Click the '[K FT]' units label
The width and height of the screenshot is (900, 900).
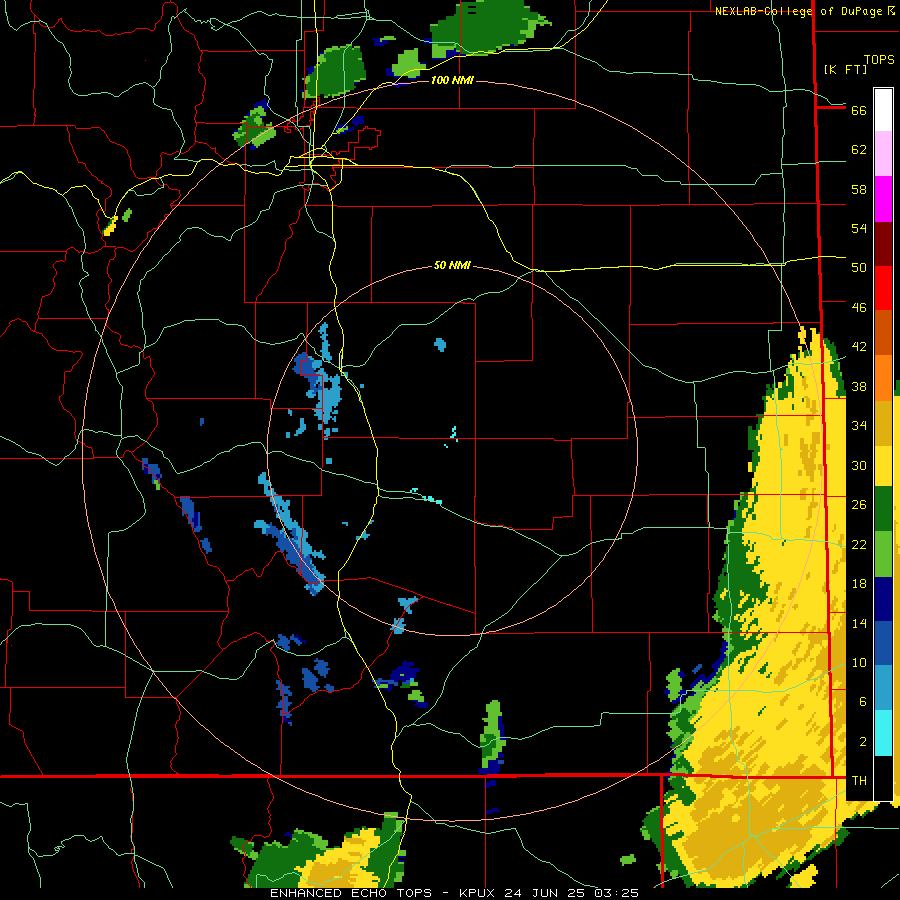coord(845,69)
